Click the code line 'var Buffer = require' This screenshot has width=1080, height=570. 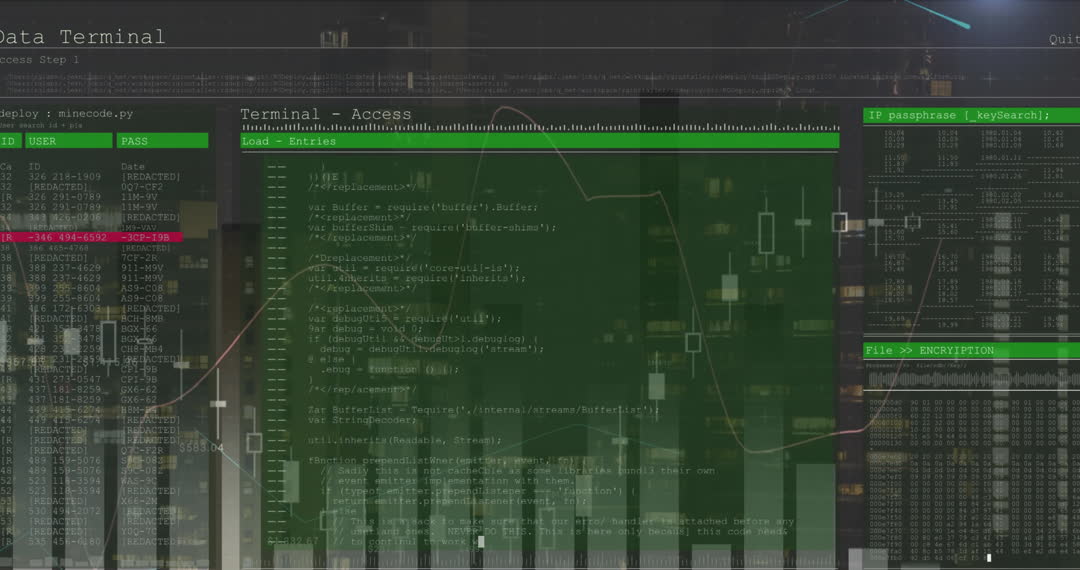click(422, 207)
